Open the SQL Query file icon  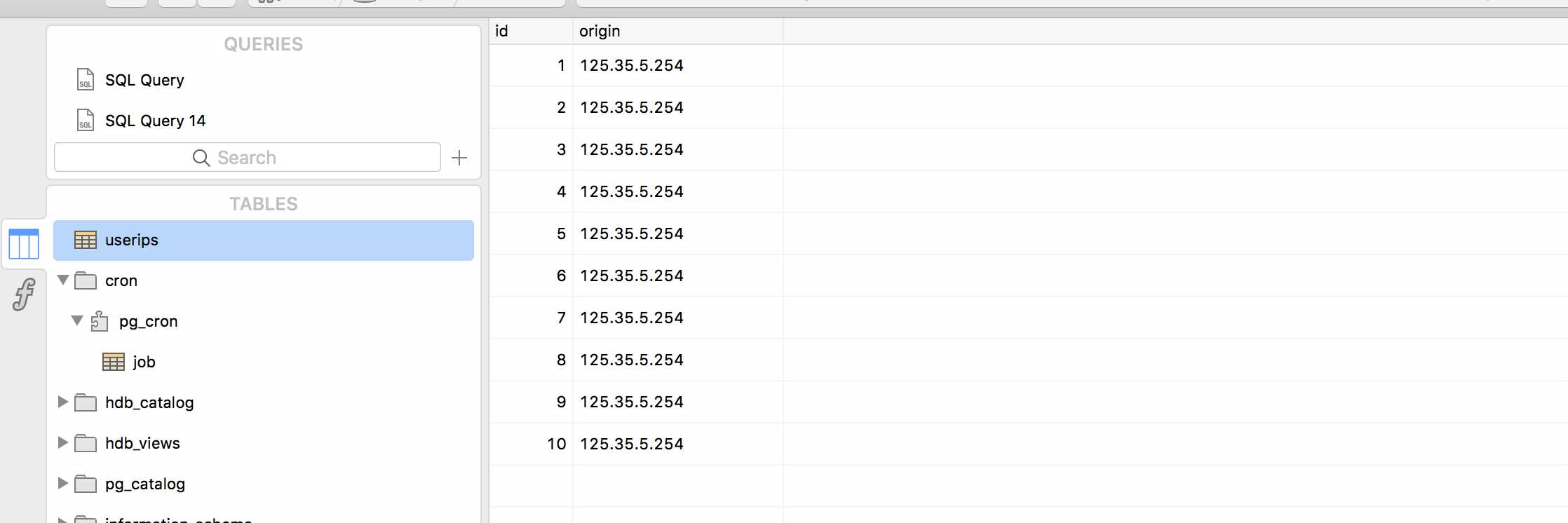pyautogui.click(x=85, y=80)
